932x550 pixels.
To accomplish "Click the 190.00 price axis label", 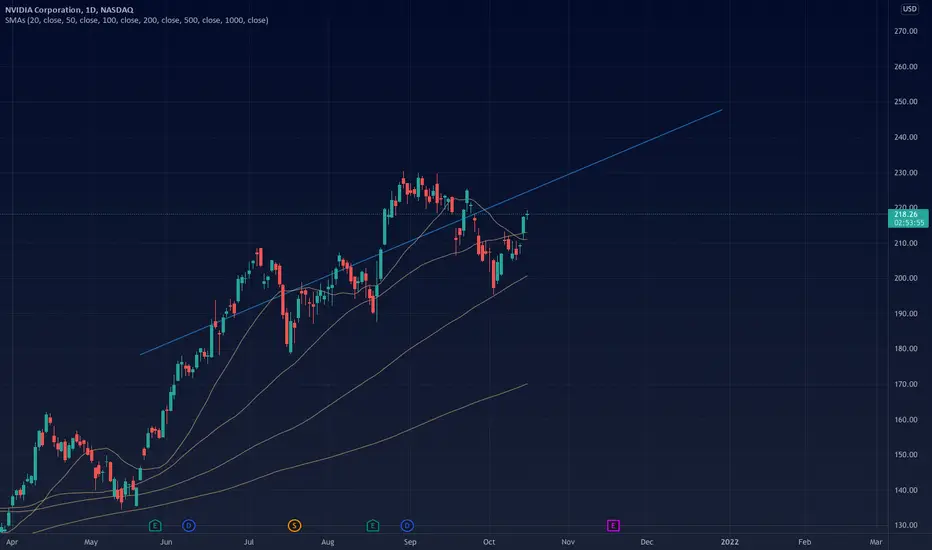I will coord(906,314).
